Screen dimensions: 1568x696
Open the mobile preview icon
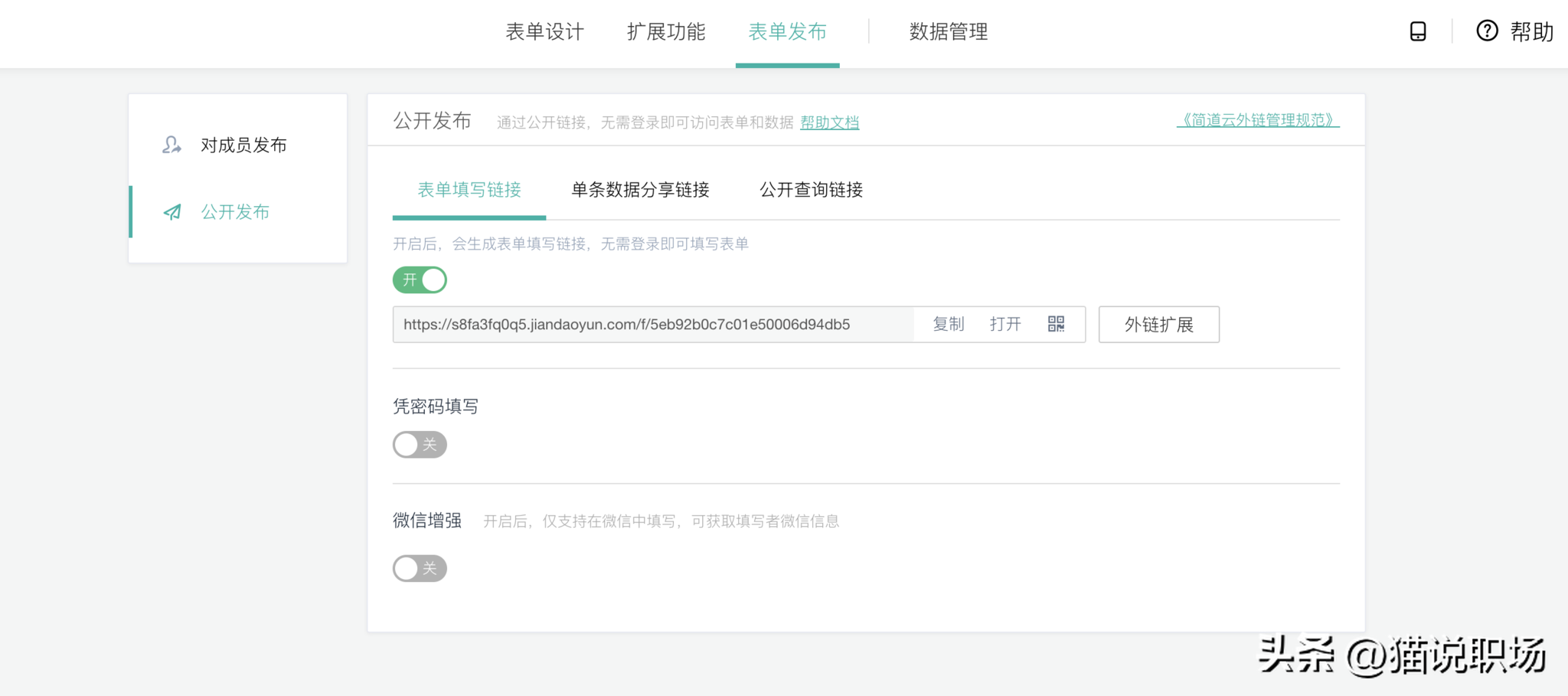pos(1418,31)
